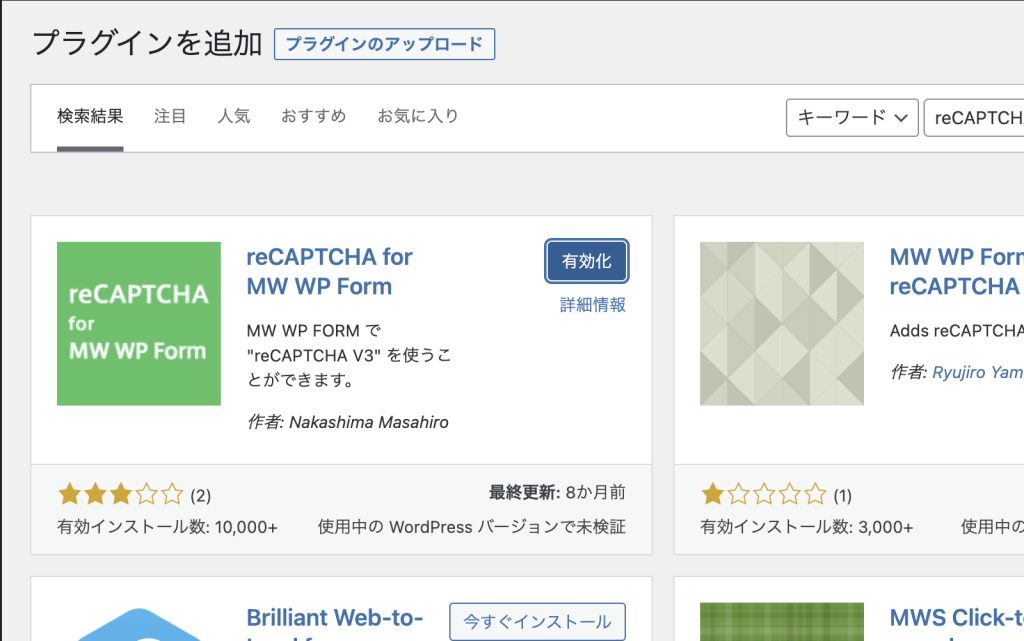
Task: Click the プラグインを追加 page heading
Action: (147, 44)
